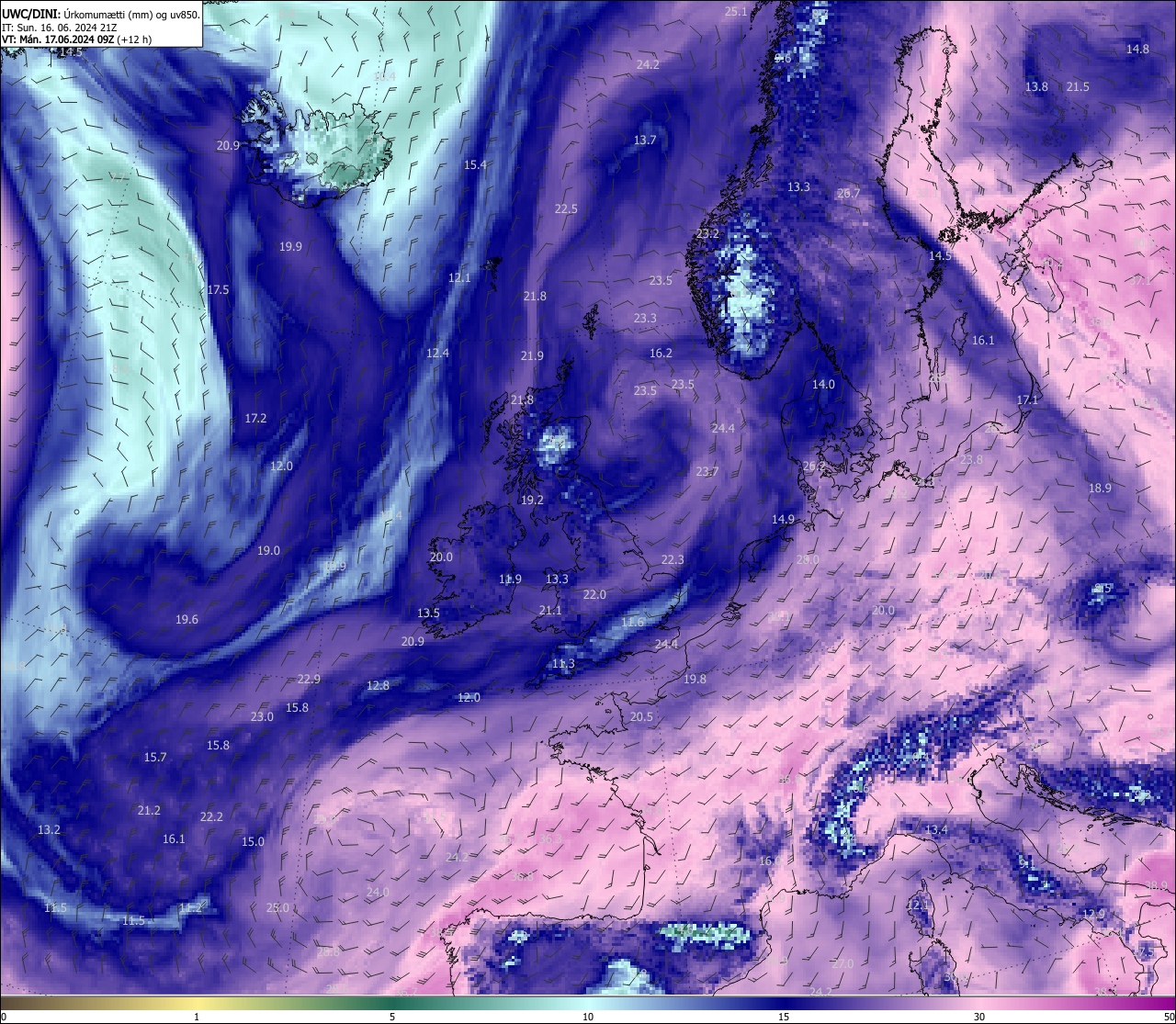Click the 19.0 value on the map
The width and height of the screenshot is (1176, 1024).
(268, 550)
